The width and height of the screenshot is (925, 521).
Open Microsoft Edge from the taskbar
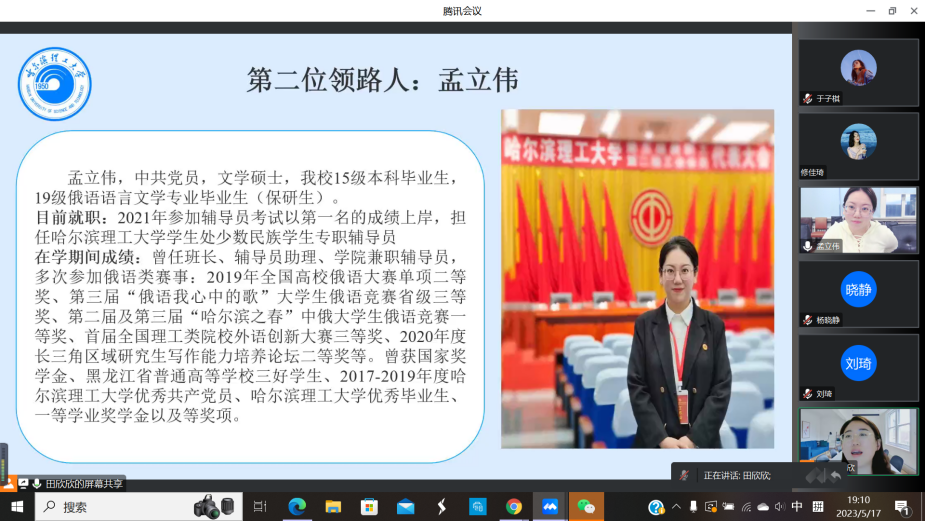pos(297,507)
